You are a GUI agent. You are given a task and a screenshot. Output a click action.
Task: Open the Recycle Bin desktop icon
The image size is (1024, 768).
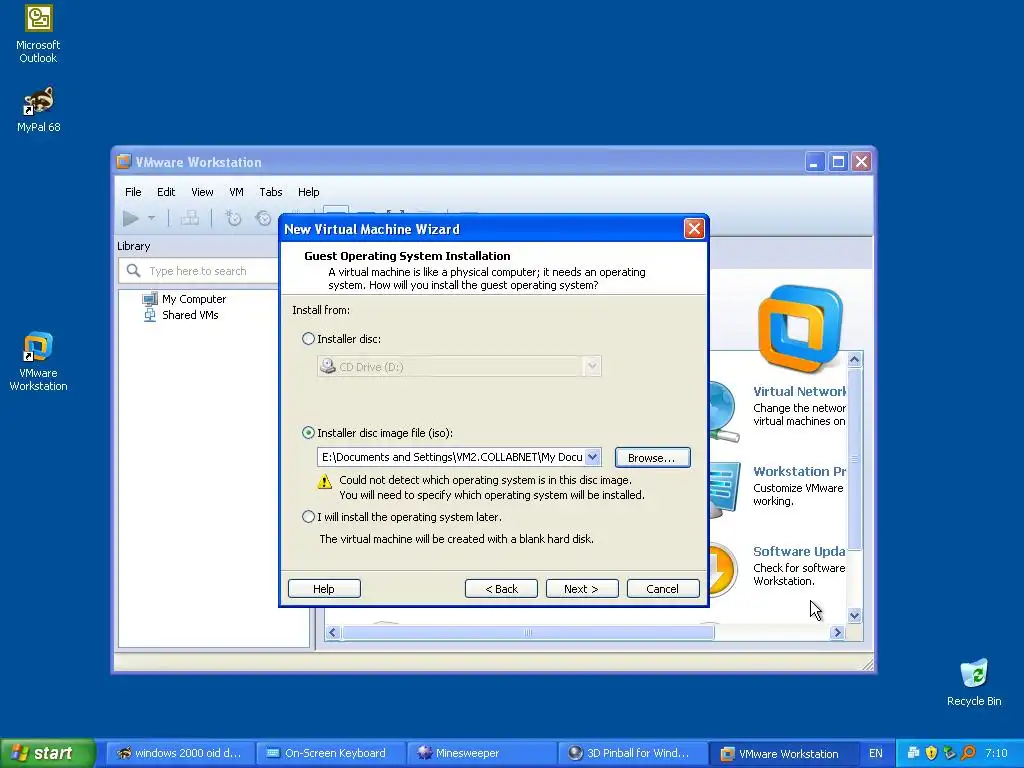(974, 682)
